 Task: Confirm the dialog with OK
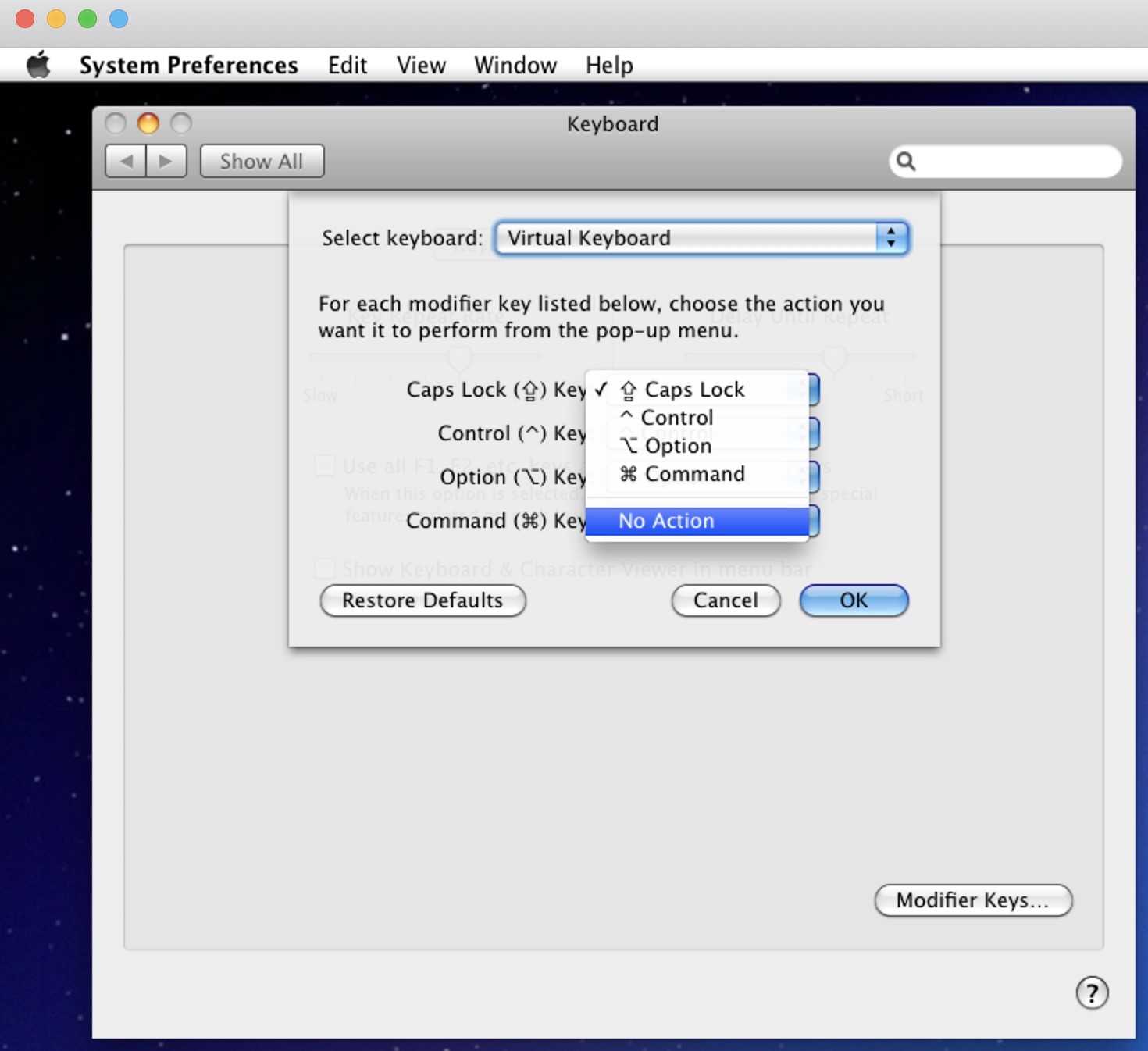click(x=854, y=600)
